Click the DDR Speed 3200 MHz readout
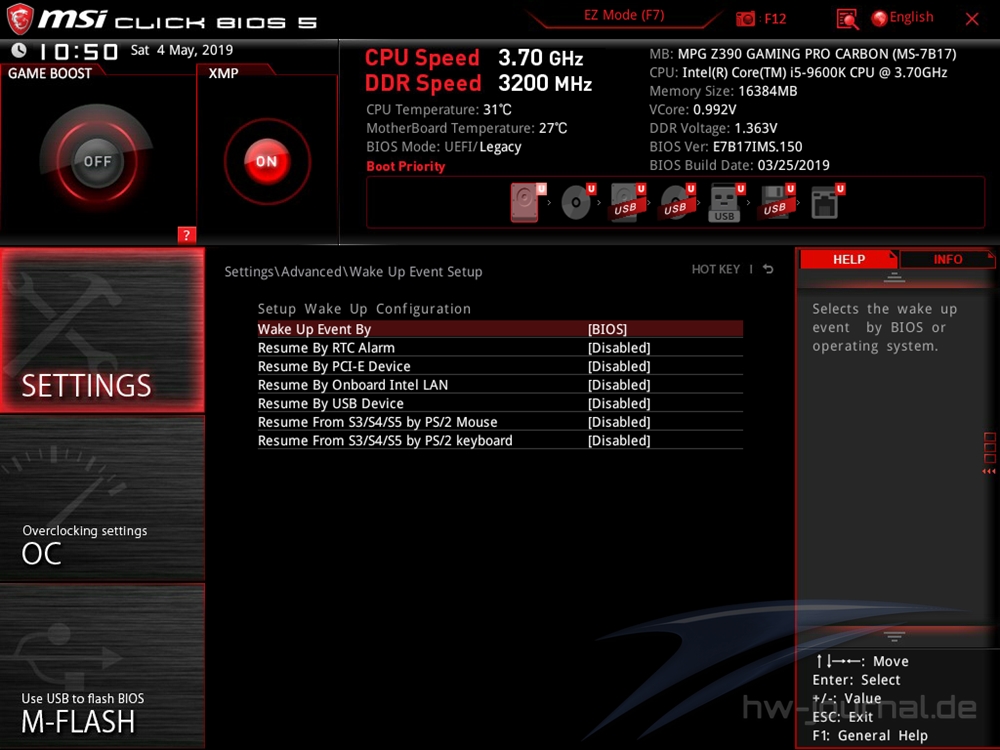 point(479,84)
